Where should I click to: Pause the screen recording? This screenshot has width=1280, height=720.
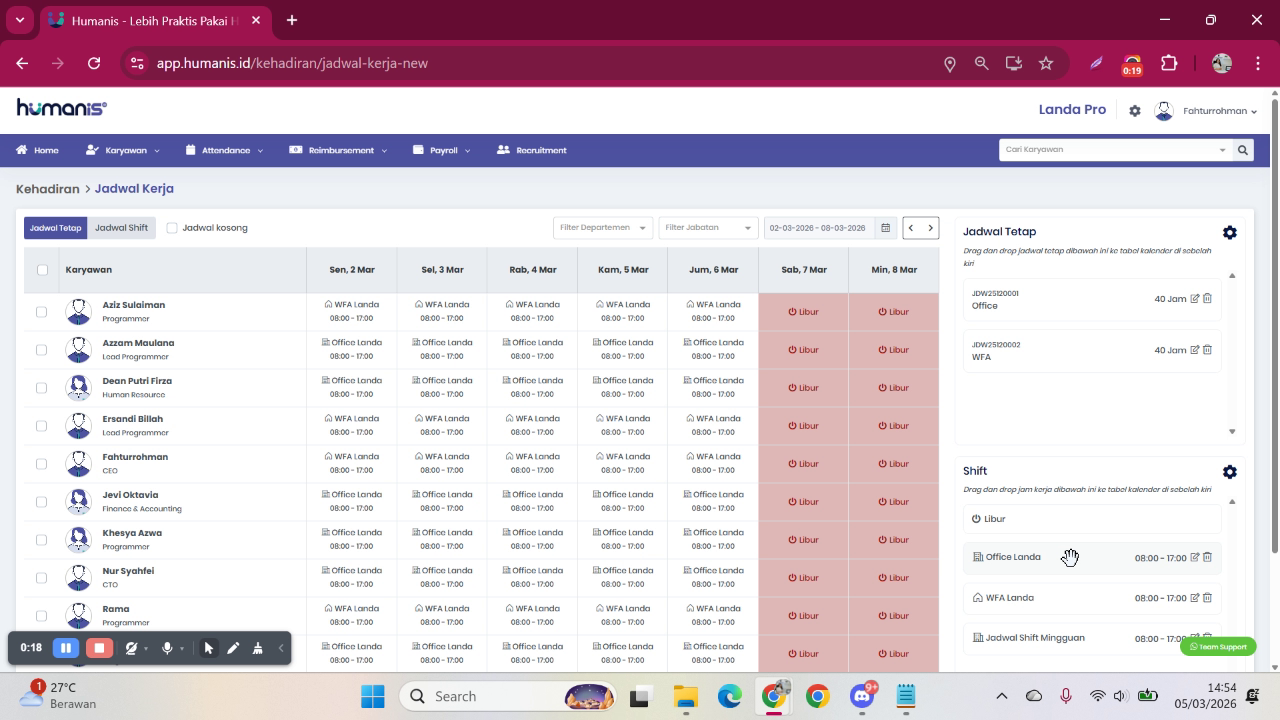pyautogui.click(x=66, y=648)
